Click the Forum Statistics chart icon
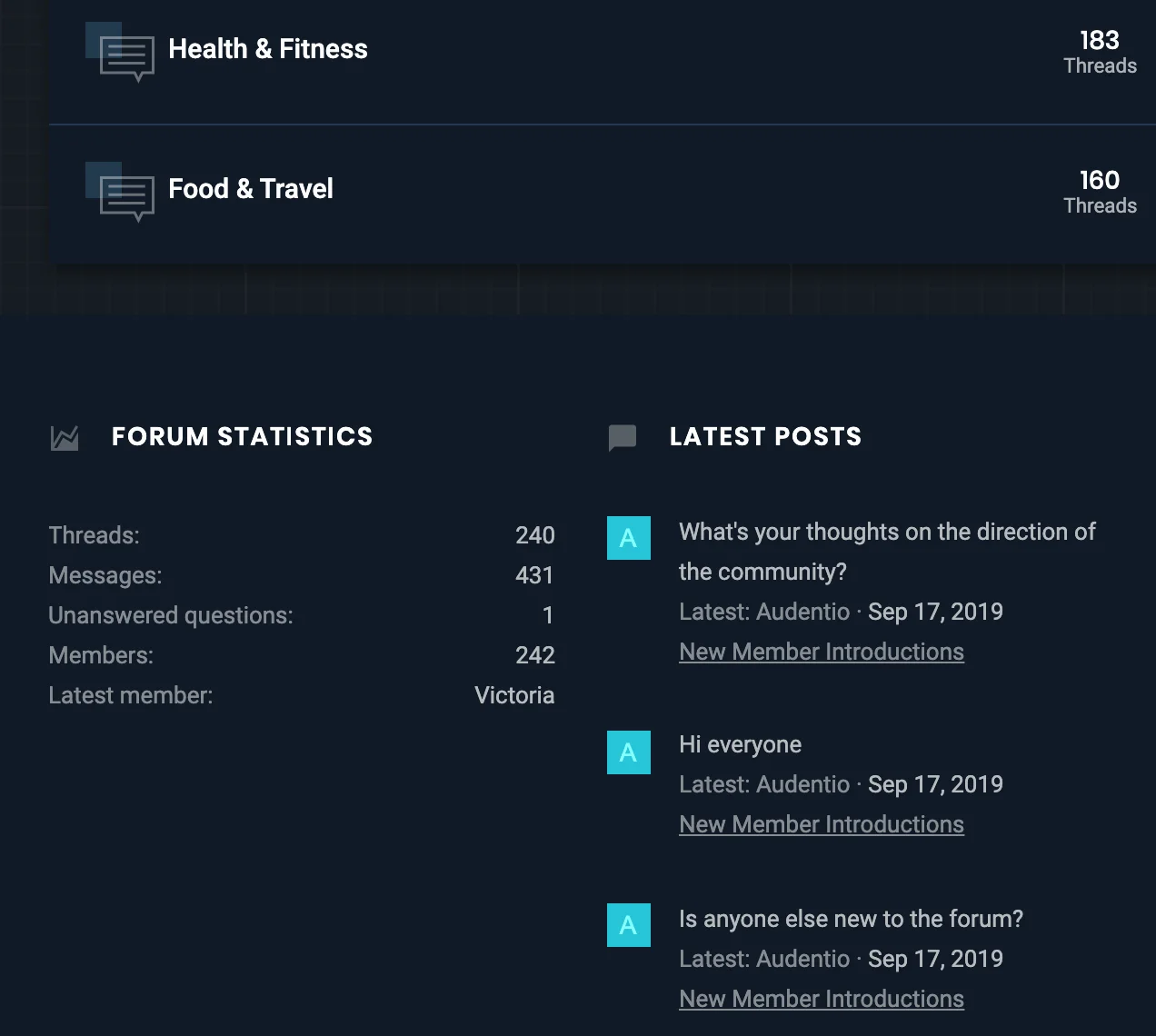1156x1036 pixels. [65, 438]
